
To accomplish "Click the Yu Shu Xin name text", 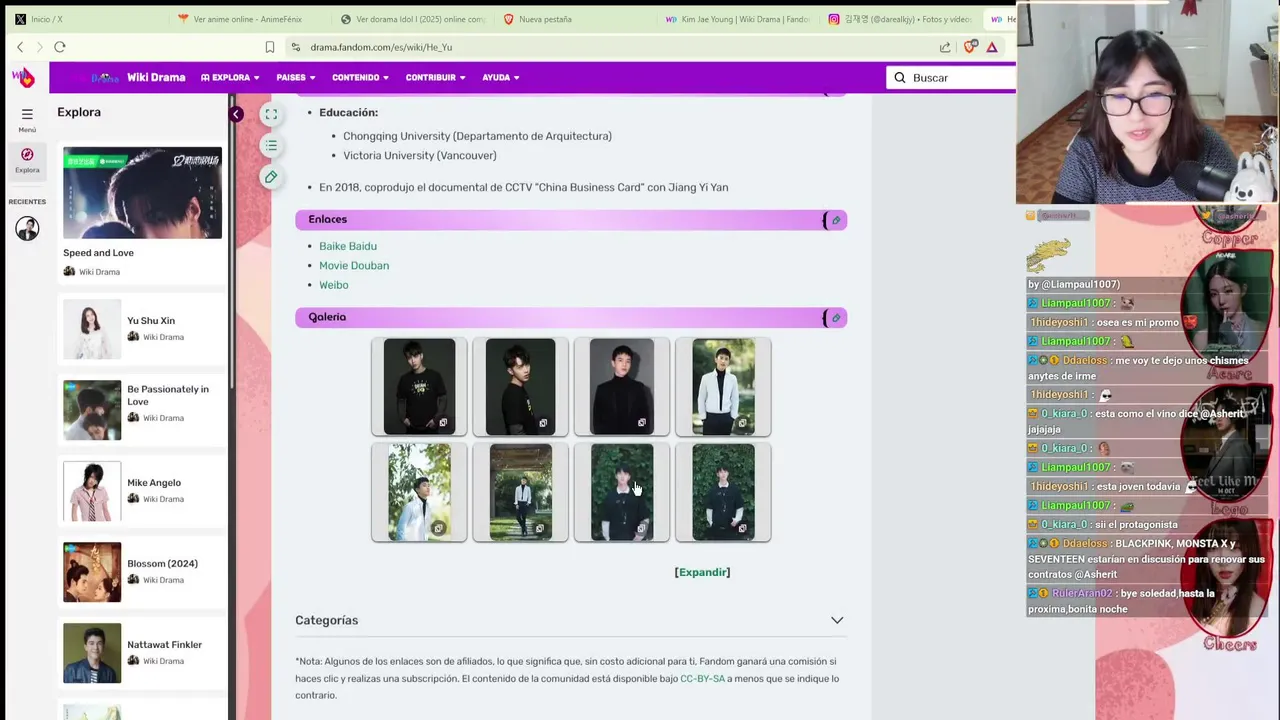I will tap(151, 321).
